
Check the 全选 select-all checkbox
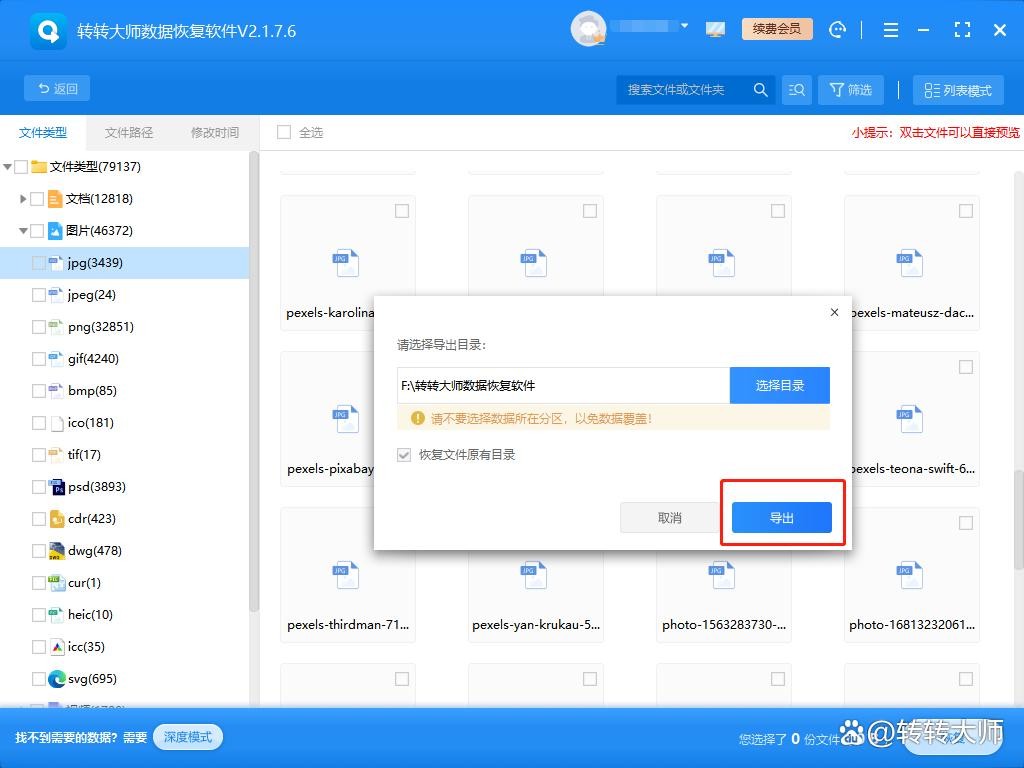[284, 132]
